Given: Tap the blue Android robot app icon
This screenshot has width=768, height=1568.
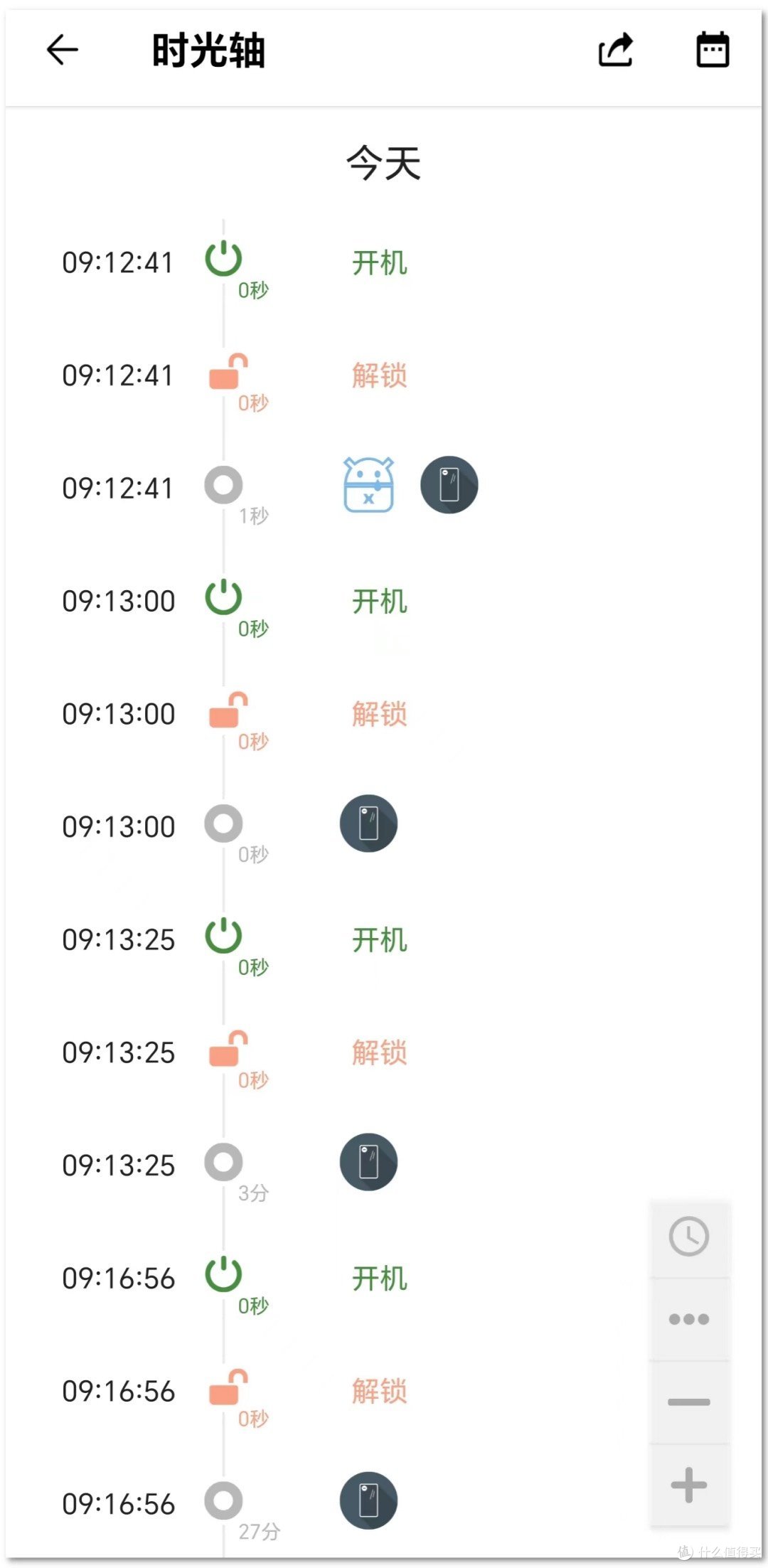Looking at the screenshot, I should (368, 485).
